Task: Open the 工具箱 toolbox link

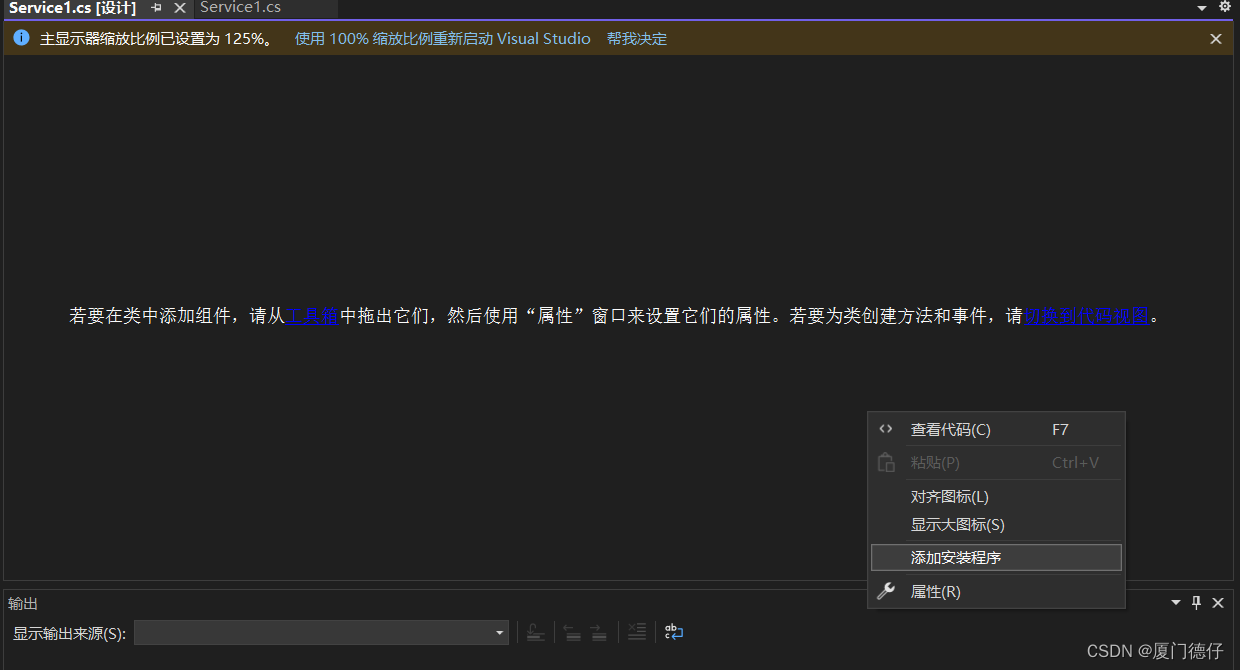Action: click(313, 316)
